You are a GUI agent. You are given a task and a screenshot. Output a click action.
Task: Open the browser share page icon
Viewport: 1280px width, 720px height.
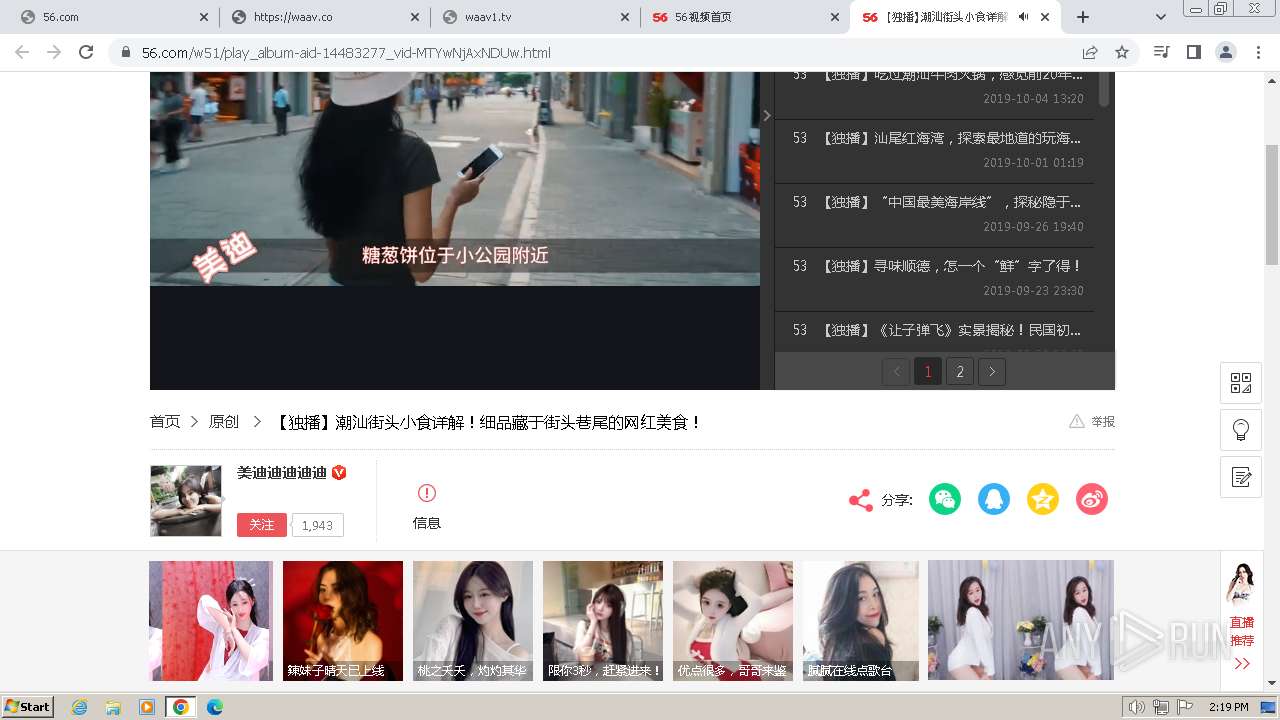coord(1090,52)
